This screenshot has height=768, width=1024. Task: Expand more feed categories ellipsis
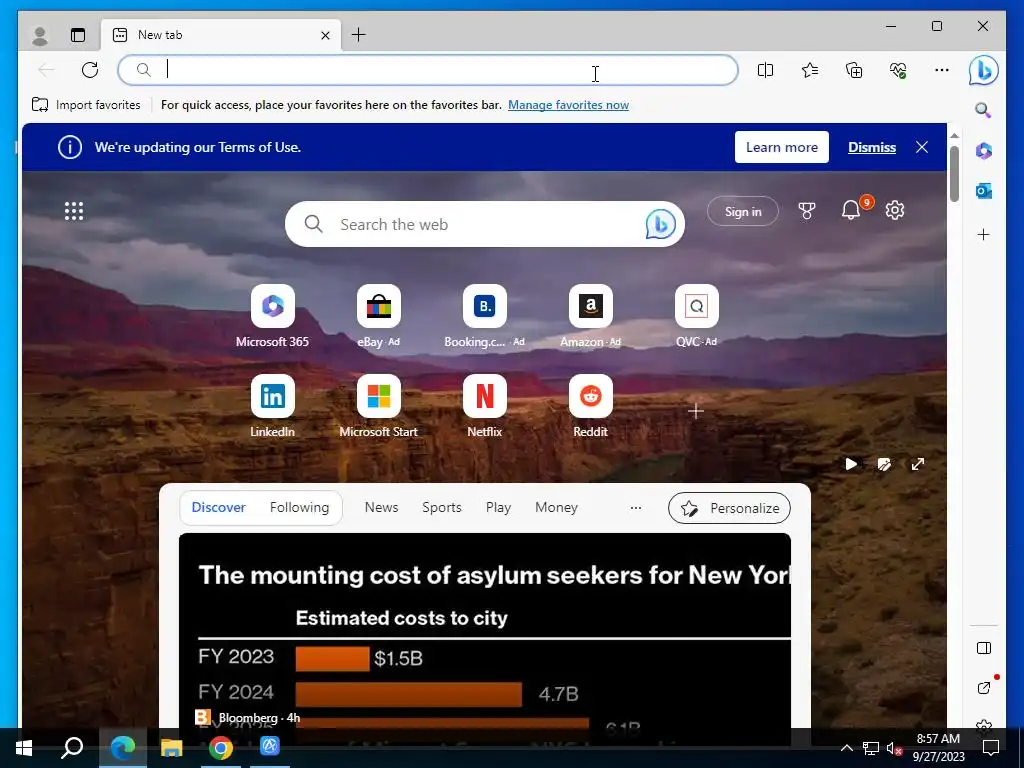pyautogui.click(x=635, y=507)
